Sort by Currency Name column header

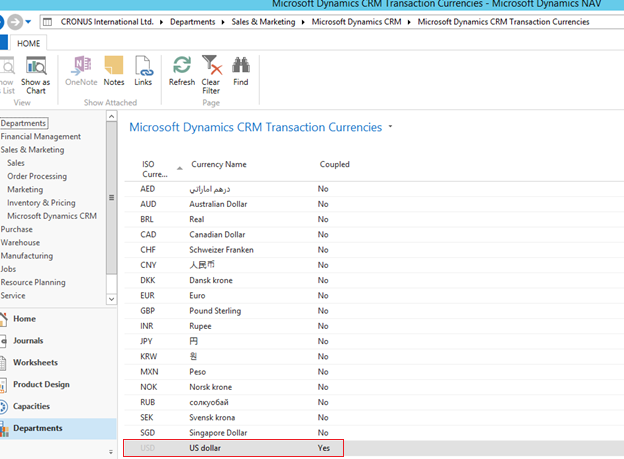[x=218, y=164]
